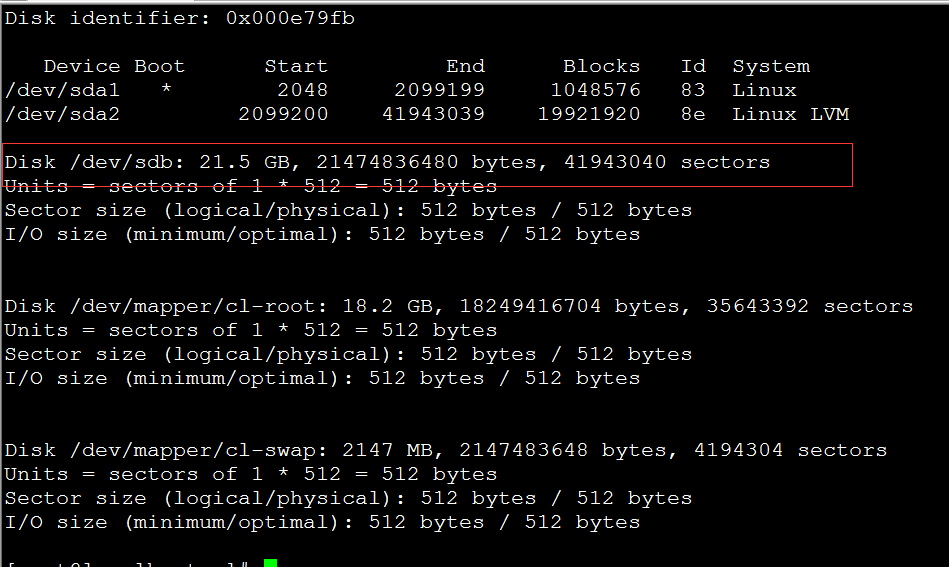Click the Linux LVM system text

point(790,114)
